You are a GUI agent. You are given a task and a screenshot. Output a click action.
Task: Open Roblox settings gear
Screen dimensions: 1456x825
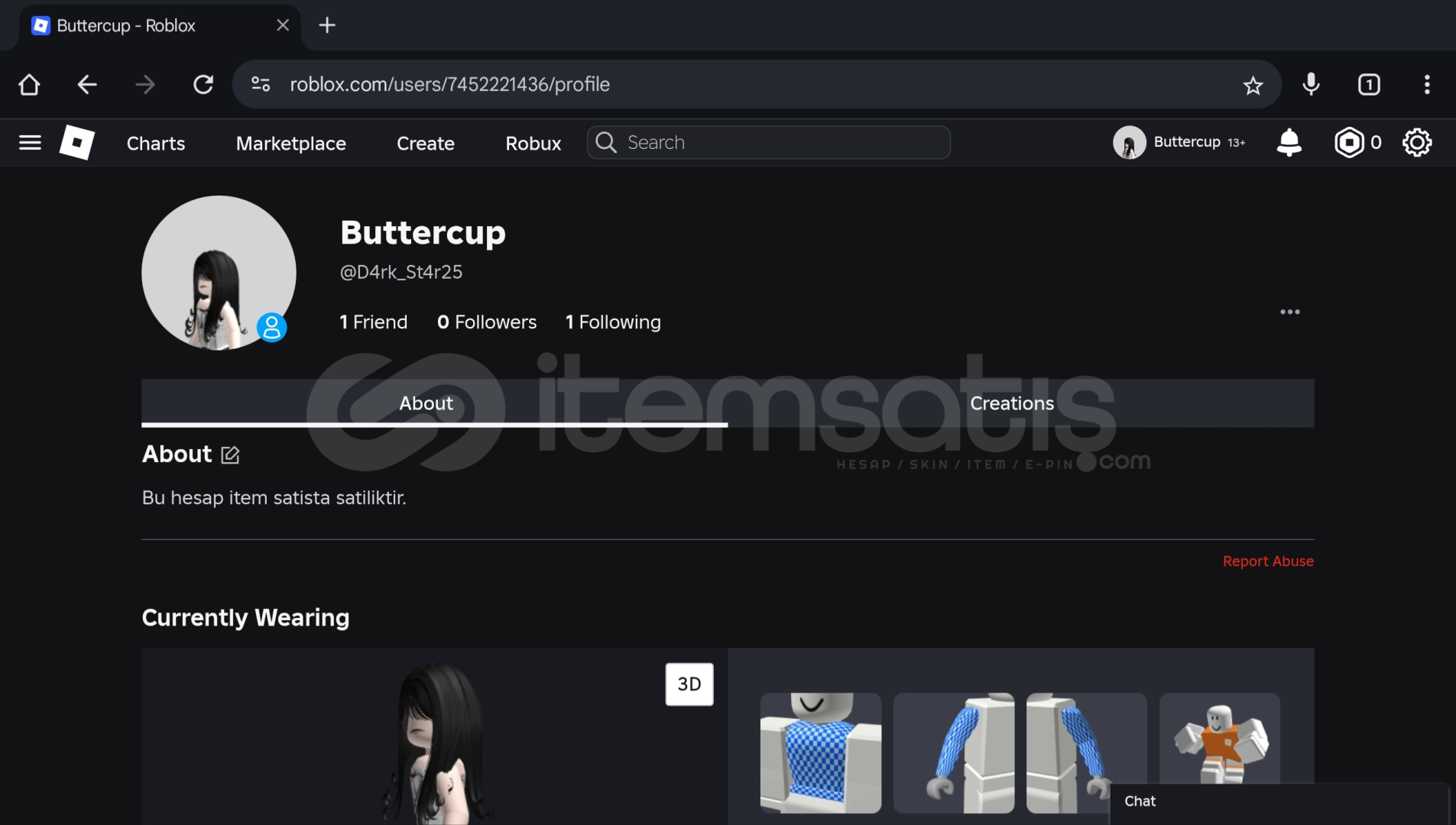coord(1417,143)
